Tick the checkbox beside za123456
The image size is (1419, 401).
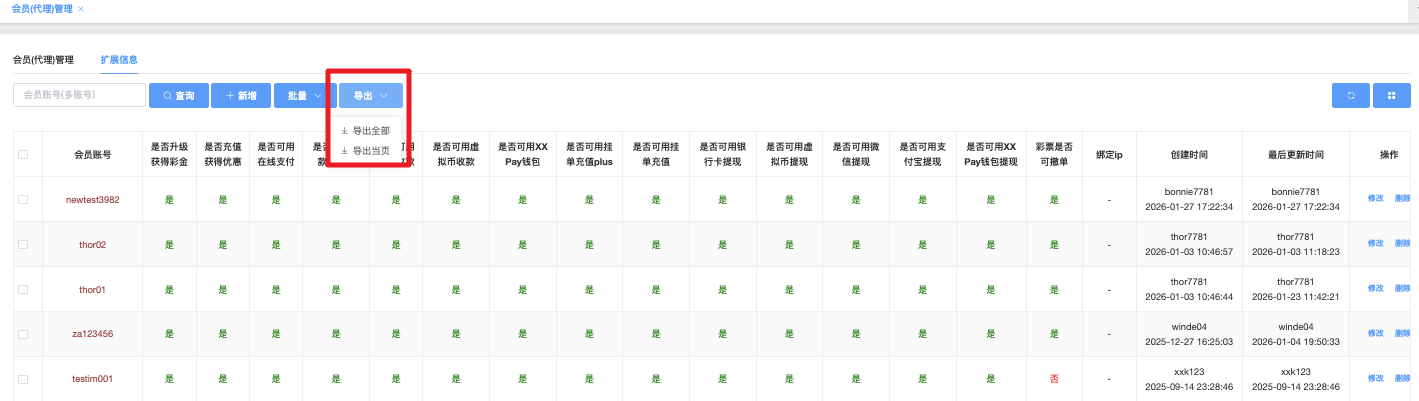[x=23, y=334]
